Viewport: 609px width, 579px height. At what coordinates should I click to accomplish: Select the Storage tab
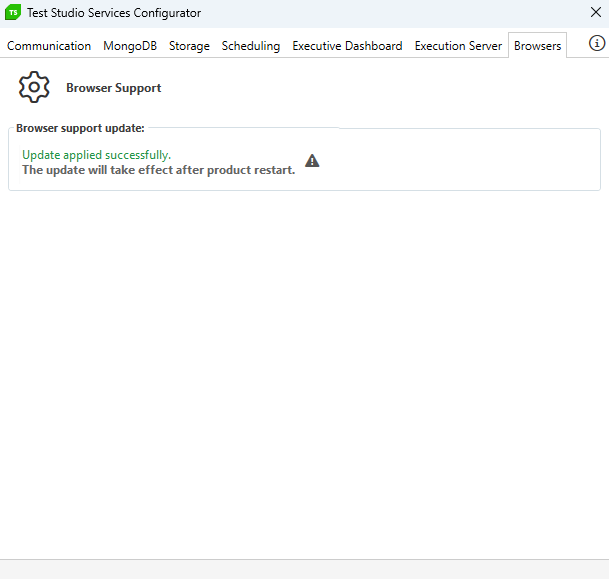tap(189, 46)
